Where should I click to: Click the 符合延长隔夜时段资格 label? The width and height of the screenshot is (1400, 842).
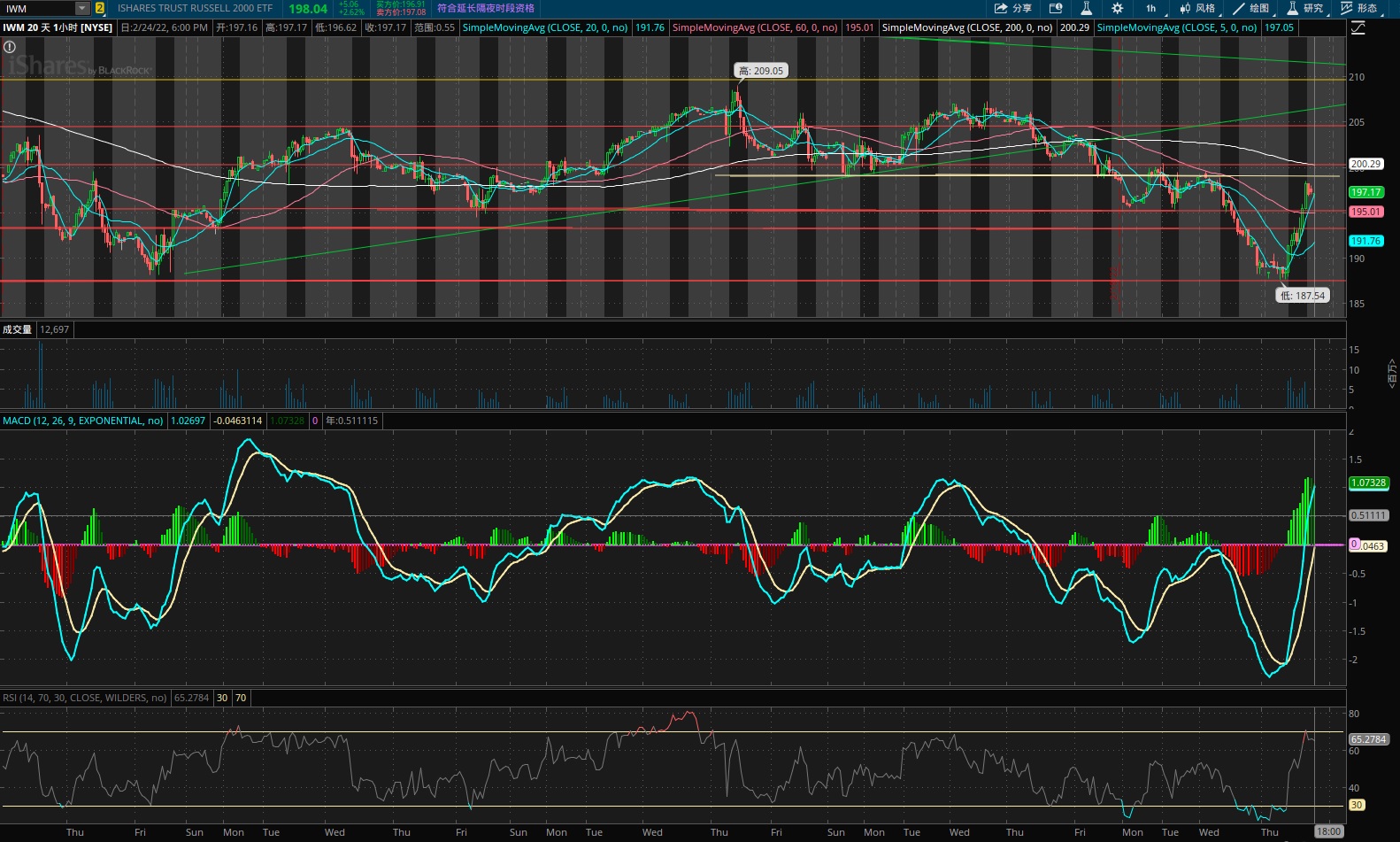(486, 8)
